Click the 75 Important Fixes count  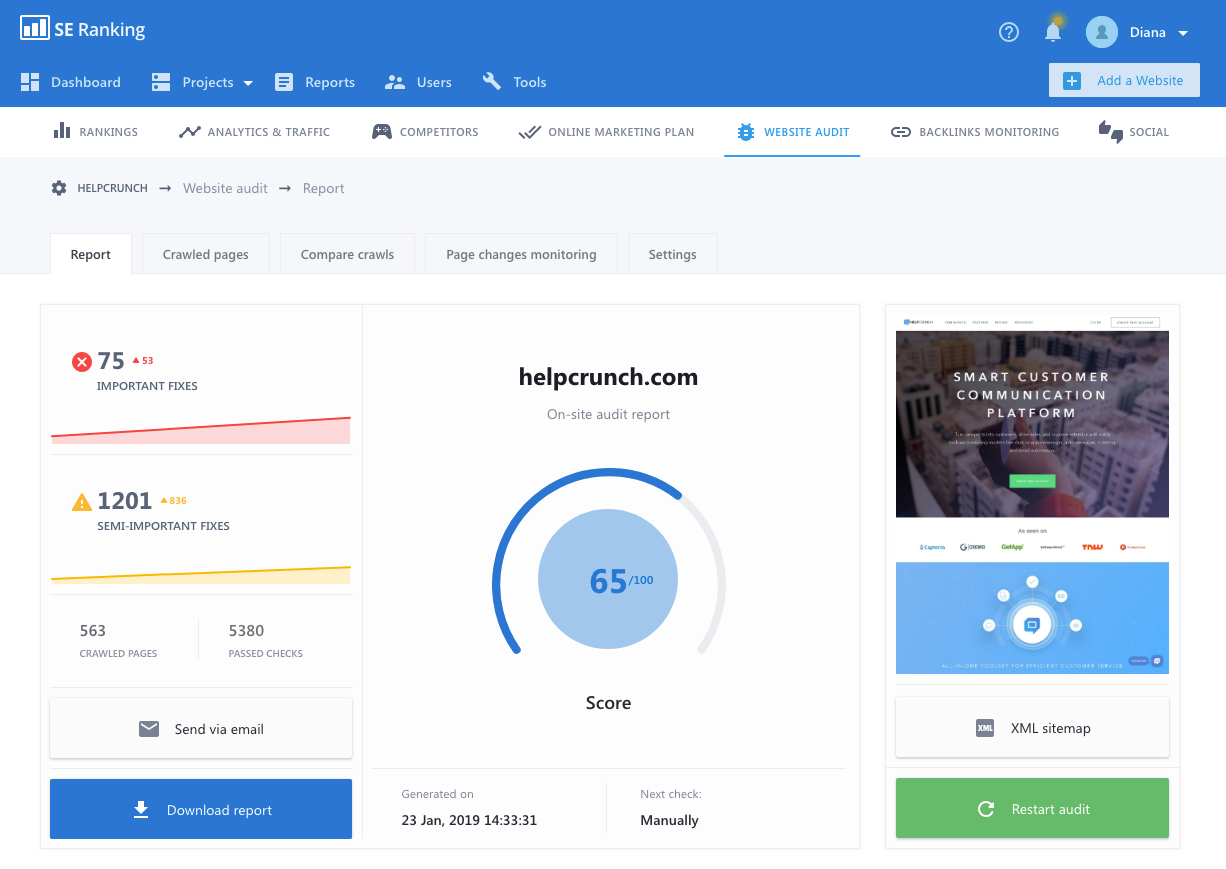click(x=111, y=361)
